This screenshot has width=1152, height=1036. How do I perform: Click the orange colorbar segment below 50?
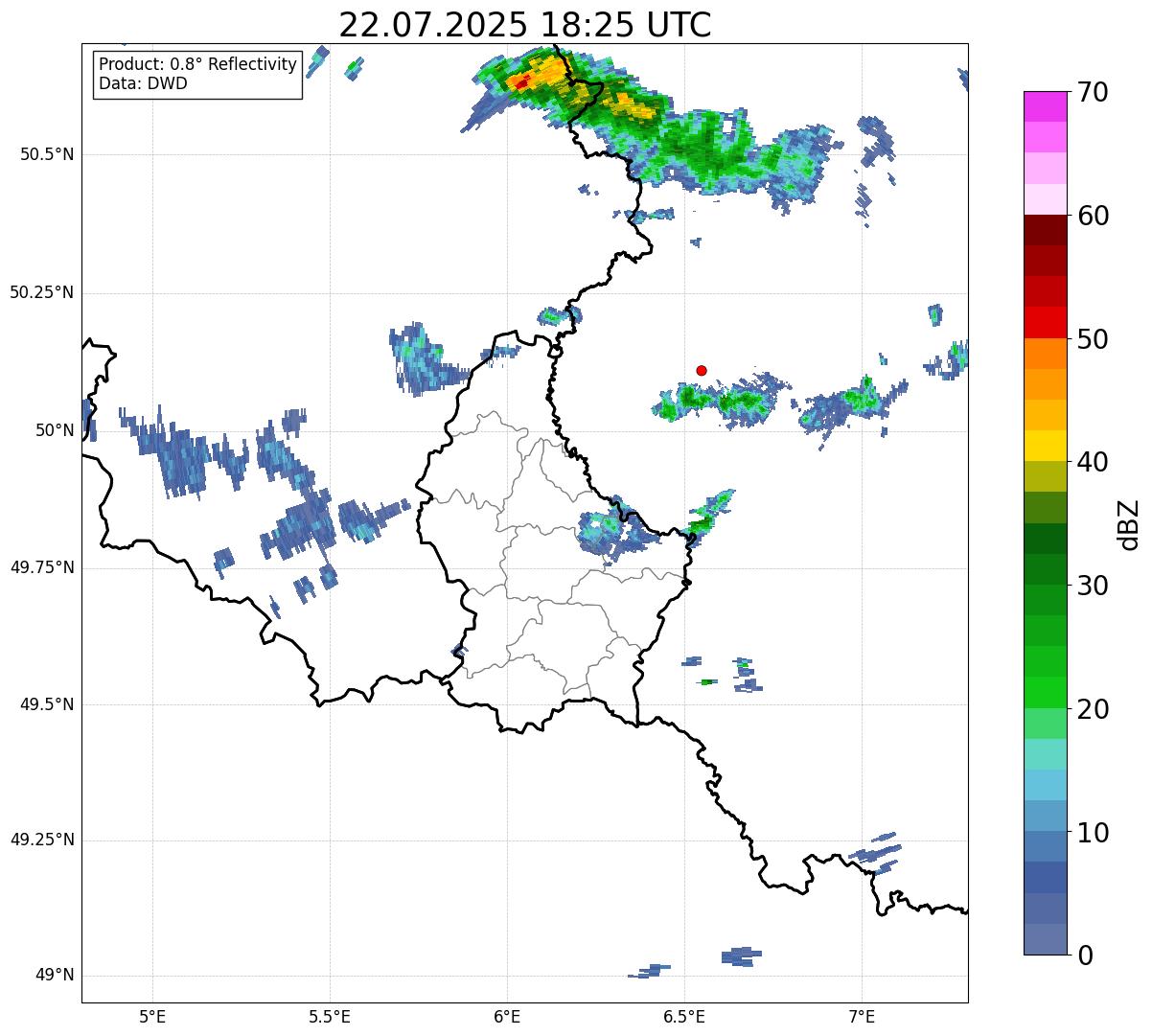click(1046, 354)
